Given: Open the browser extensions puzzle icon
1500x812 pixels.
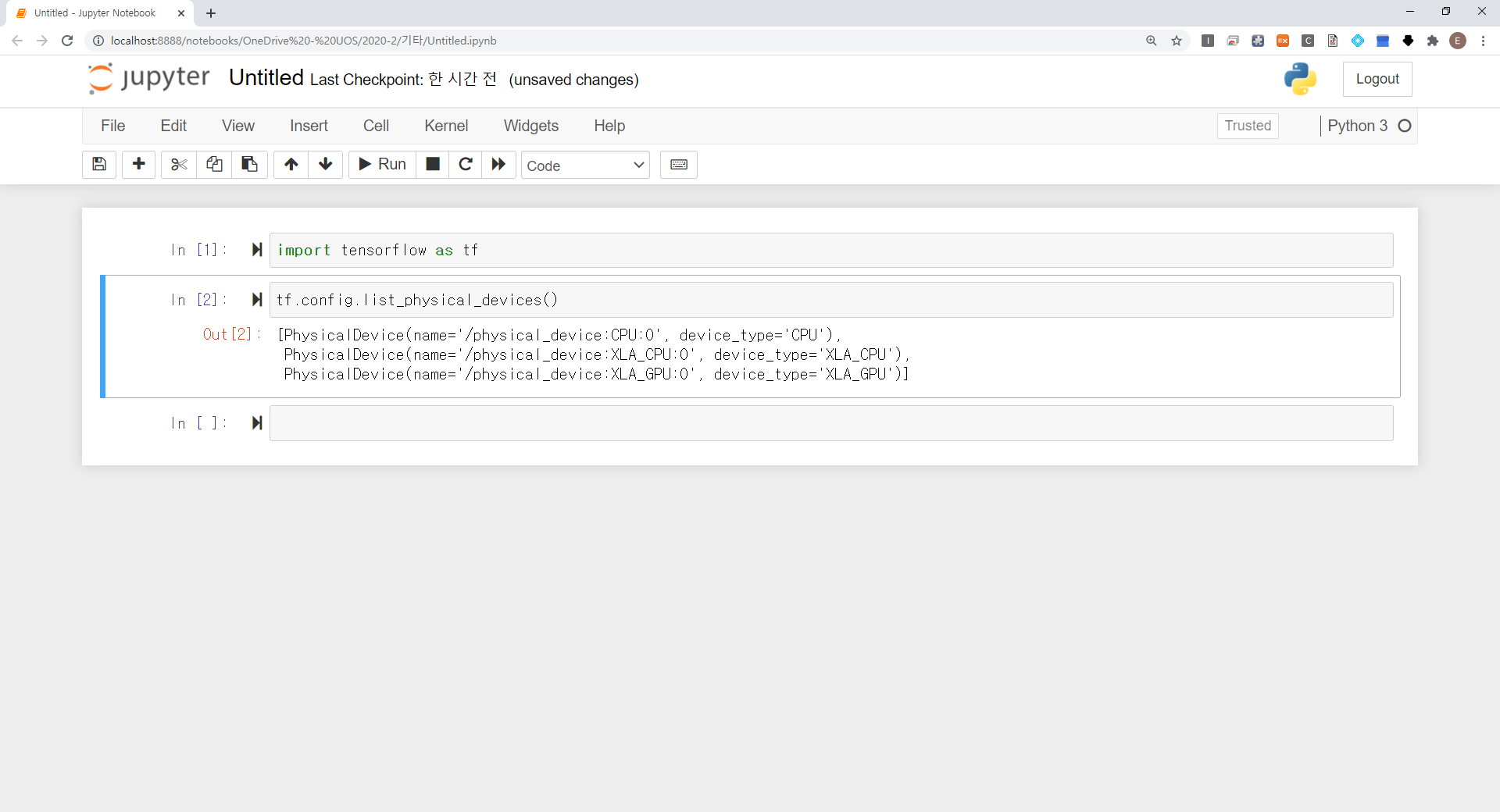Looking at the screenshot, I should click(1433, 41).
